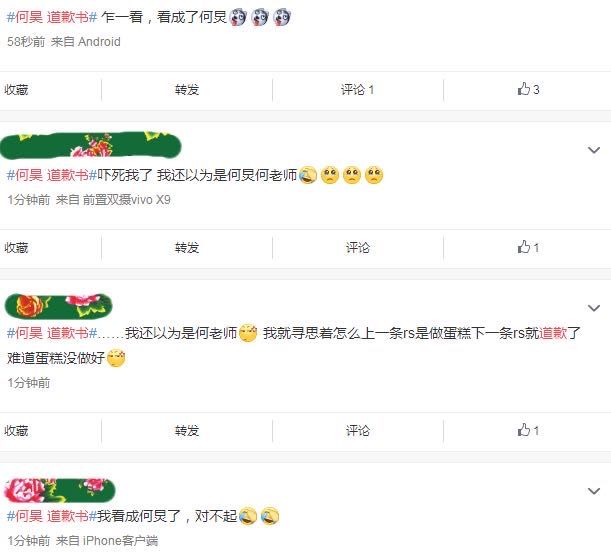Open chevron menu on iPhone客户端 post
611x557 pixels.
(x=593, y=491)
